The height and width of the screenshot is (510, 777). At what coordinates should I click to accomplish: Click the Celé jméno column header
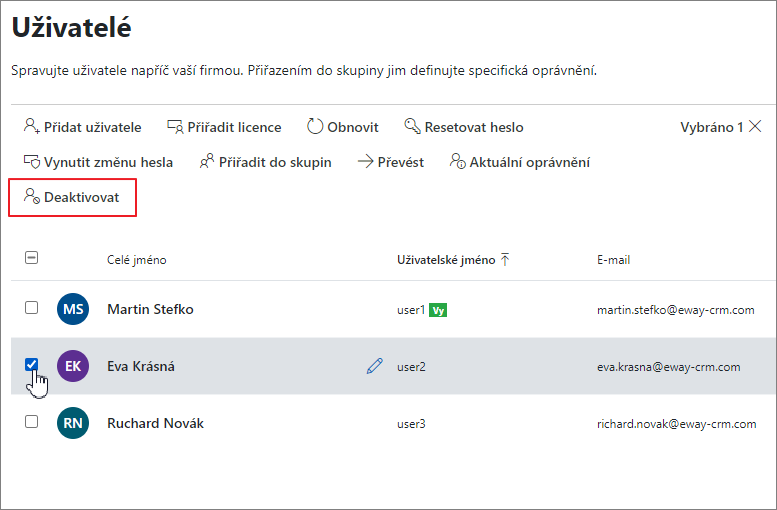click(x=137, y=260)
